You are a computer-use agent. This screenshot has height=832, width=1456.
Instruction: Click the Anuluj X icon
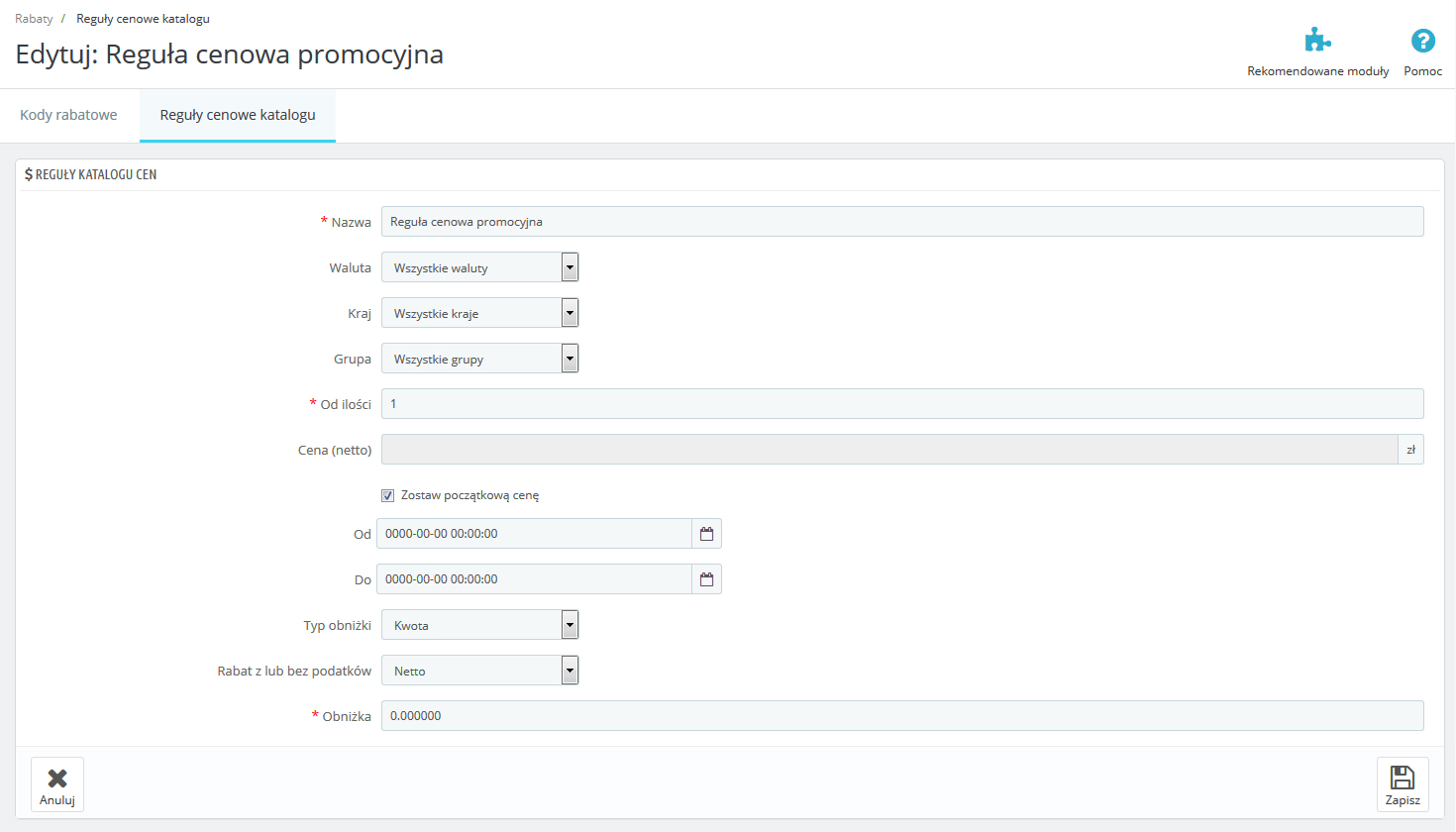(57, 779)
